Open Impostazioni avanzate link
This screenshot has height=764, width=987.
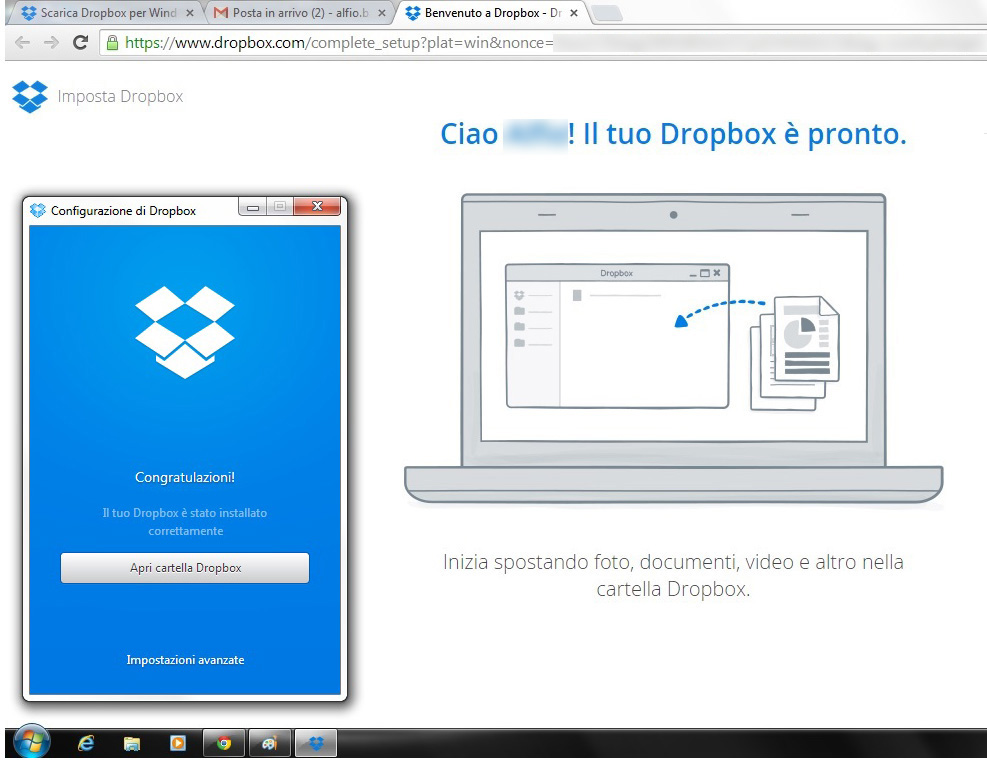pyautogui.click(x=185, y=660)
